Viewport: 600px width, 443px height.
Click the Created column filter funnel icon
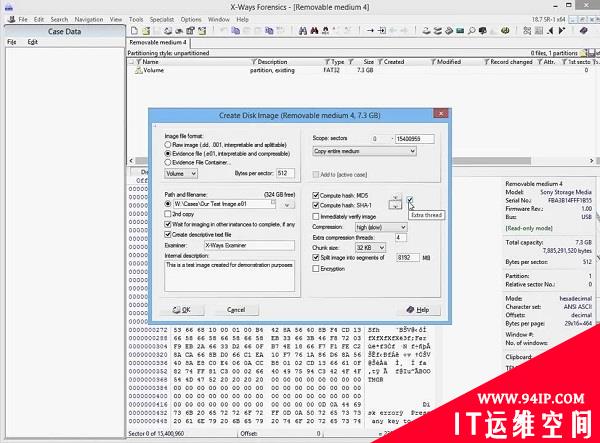(380, 62)
